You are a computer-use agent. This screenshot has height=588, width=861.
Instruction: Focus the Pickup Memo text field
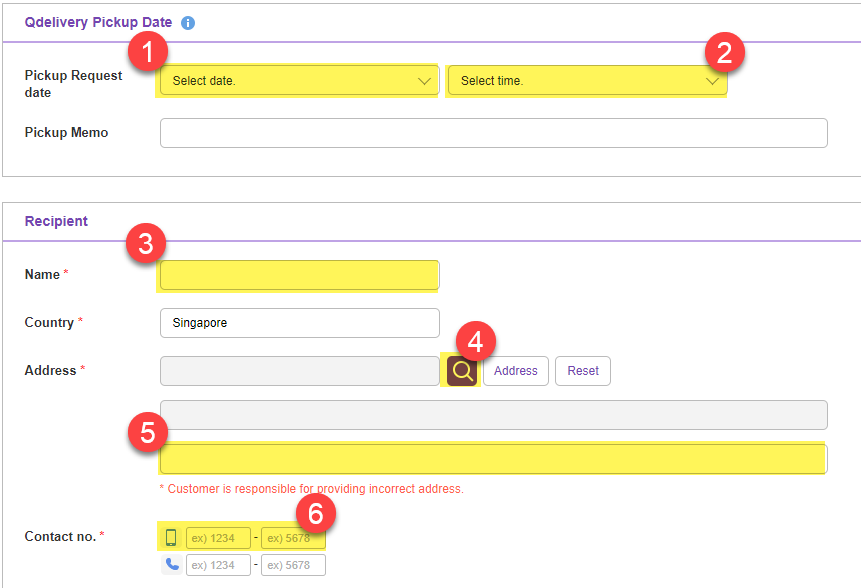pyautogui.click(x=494, y=133)
